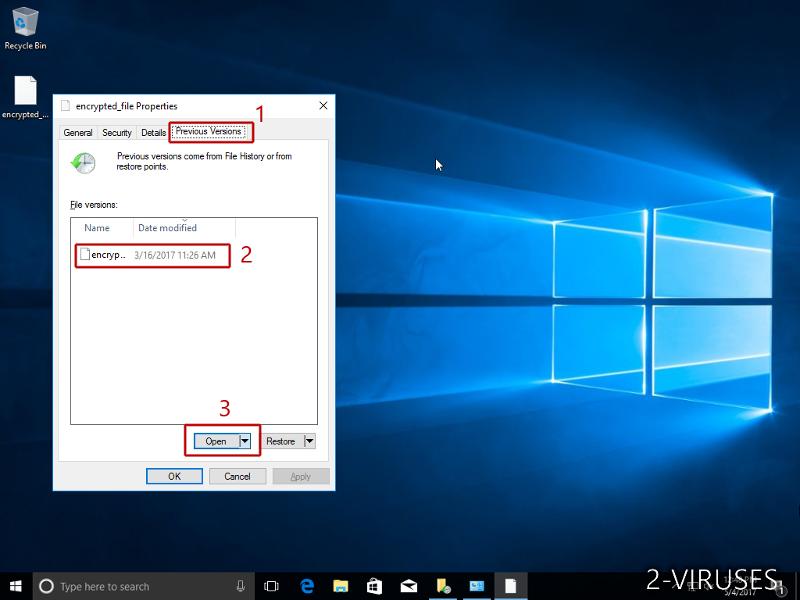
Task: Switch to the Security tab
Action: point(117,132)
